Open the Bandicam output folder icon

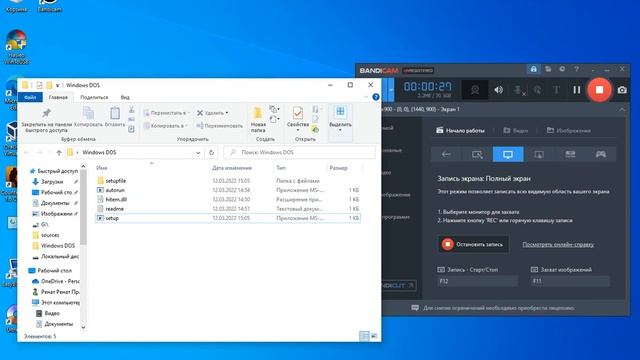pos(548,69)
